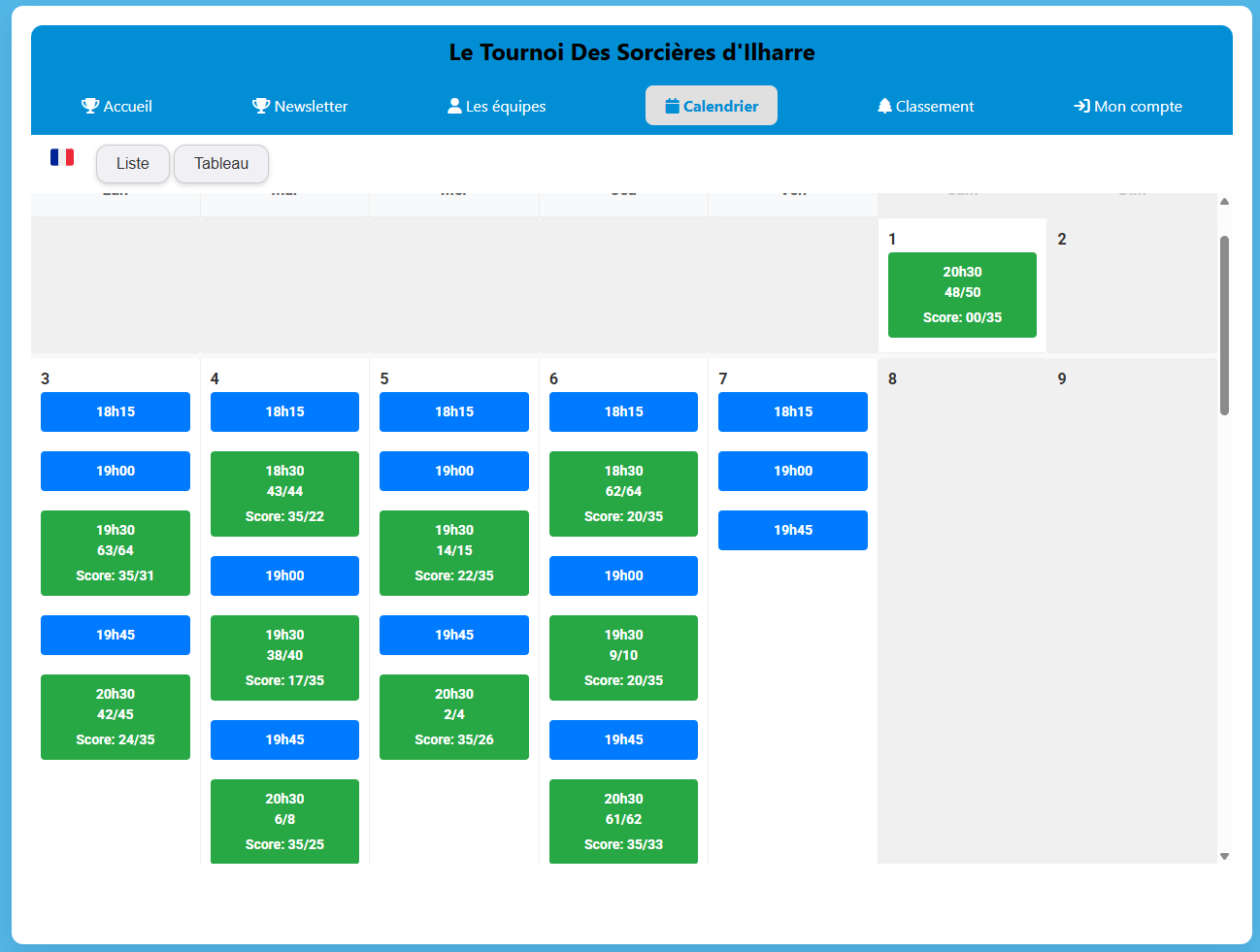Switch to Tableau view
The width and height of the screenshot is (1260, 952).
pos(221,163)
